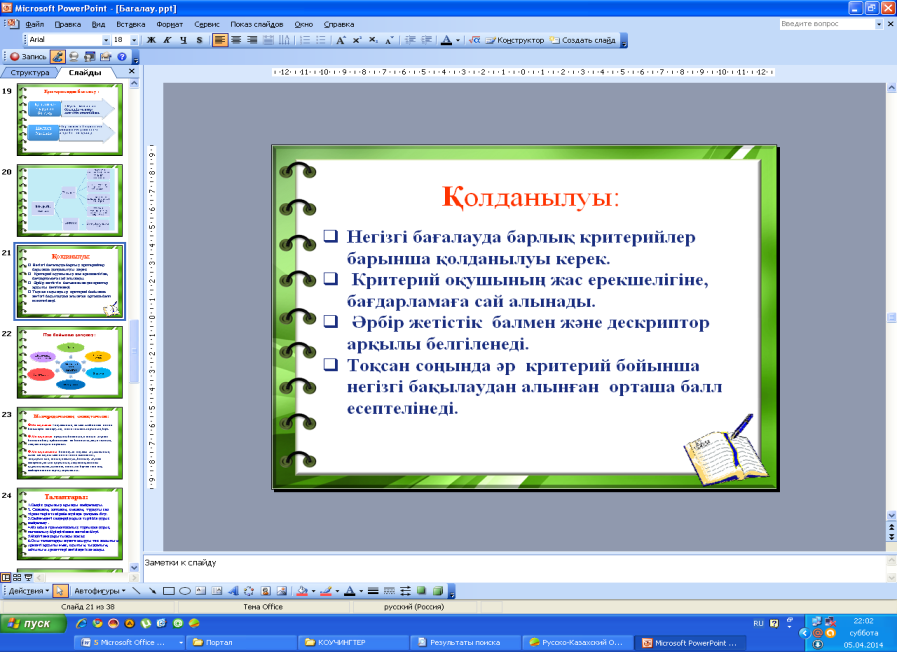Apply superscript formatting
The width and height of the screenshot is (897, 652).
(357, 40)
